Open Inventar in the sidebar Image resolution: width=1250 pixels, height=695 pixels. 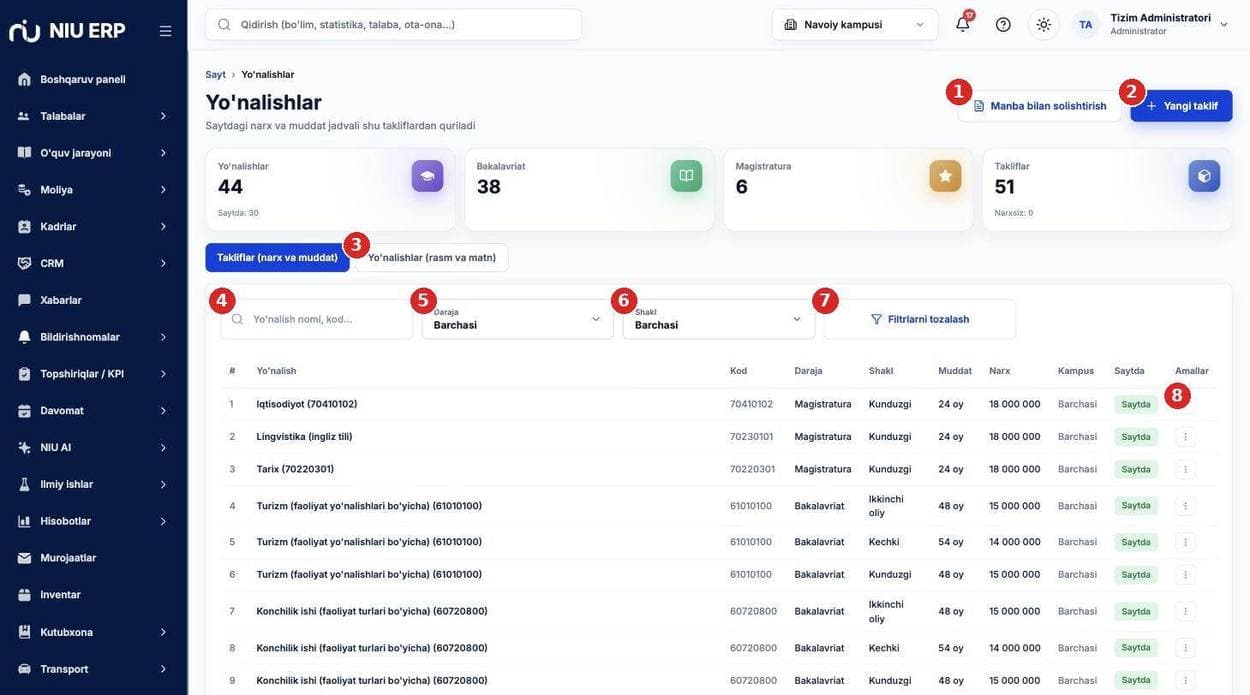point(93,595)
